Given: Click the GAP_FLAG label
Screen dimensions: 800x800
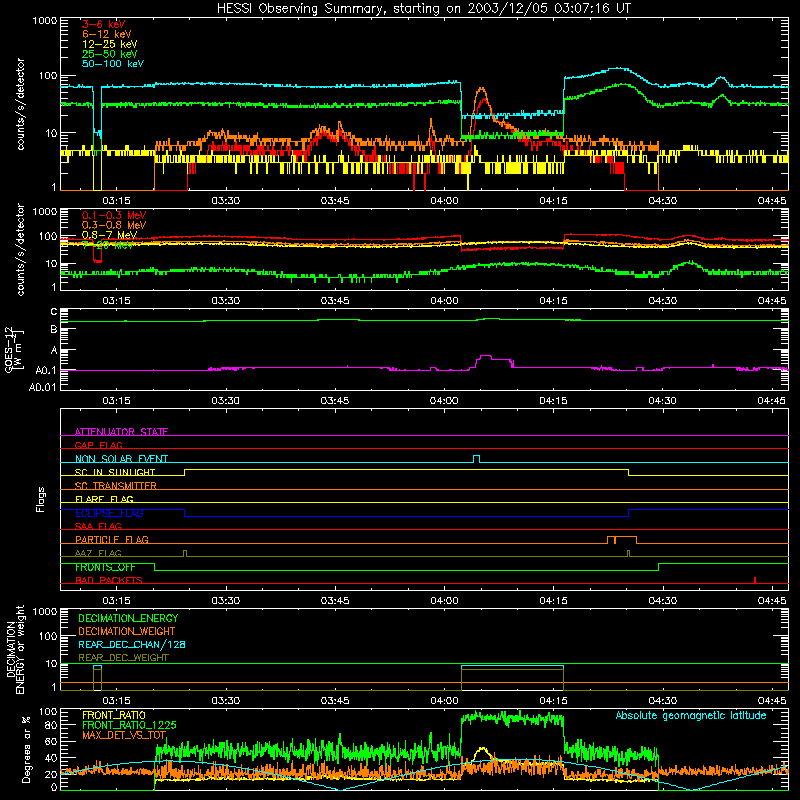Looking at the screenshot, I should [x=98, y=445].
